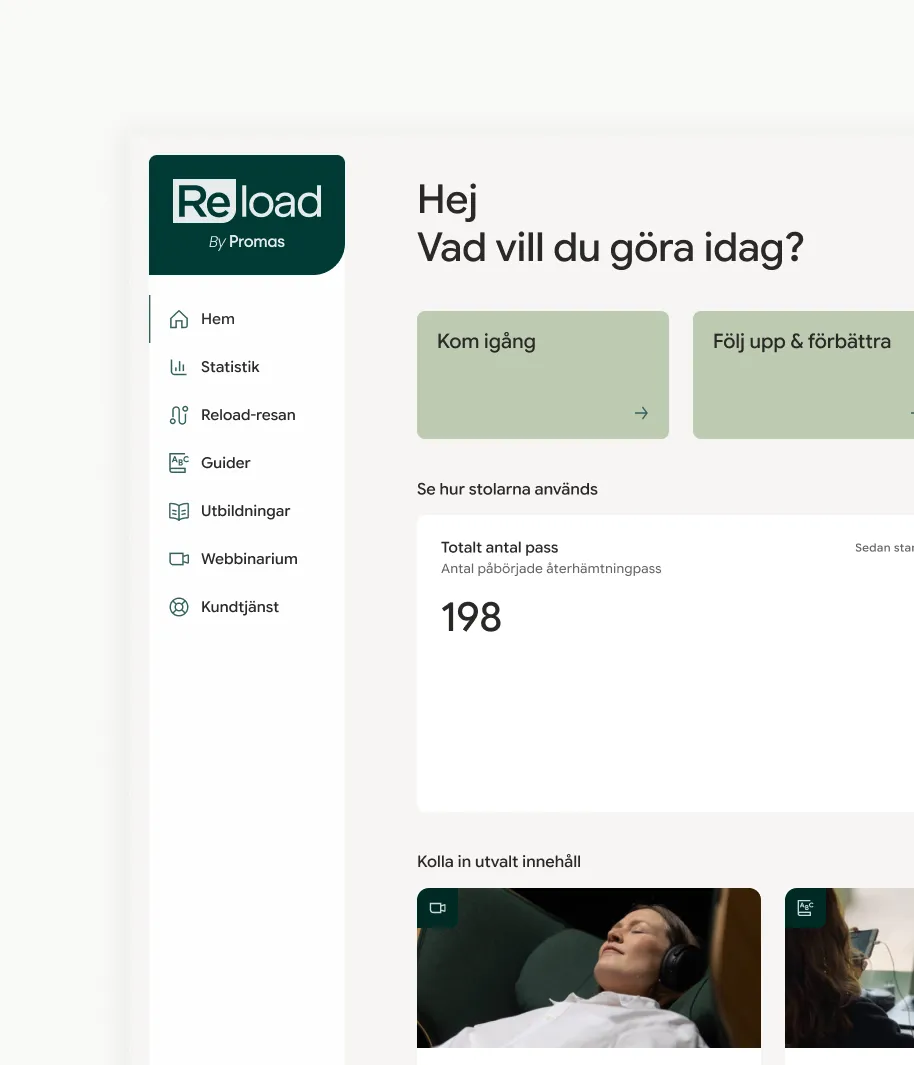914x1065 pixels.
Task: Select Guider from the sidebar
Action: tap(246, 463)
